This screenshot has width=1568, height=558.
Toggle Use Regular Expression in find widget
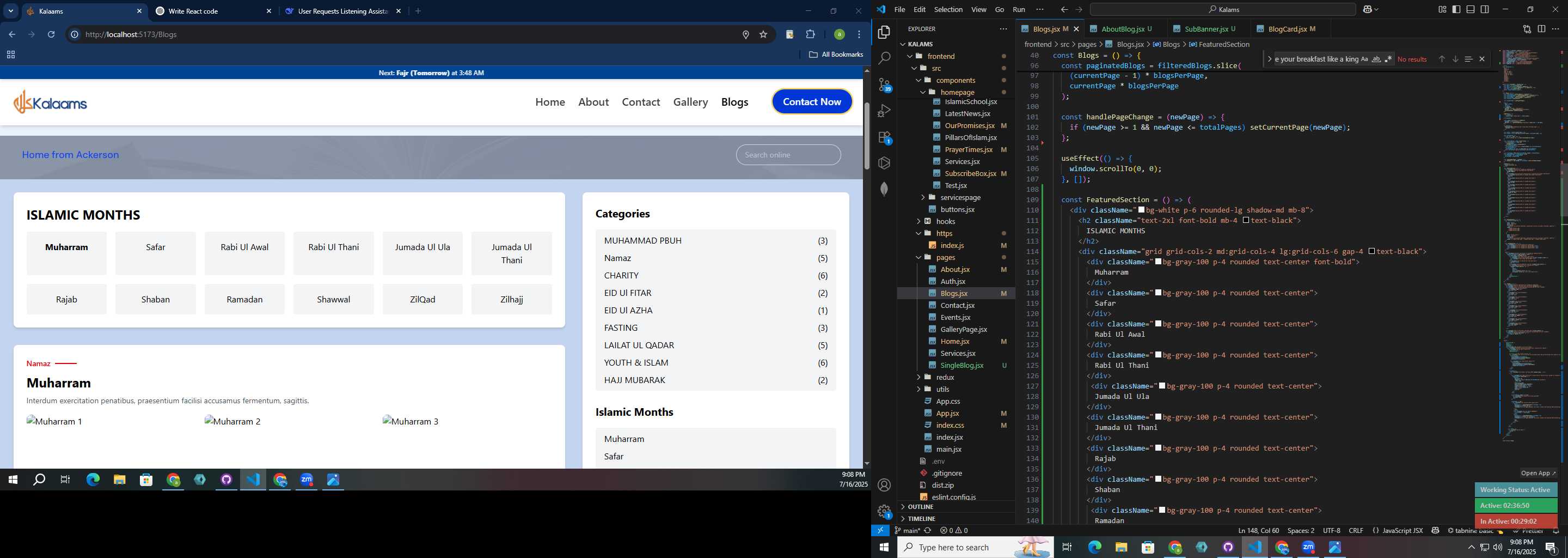pyautogui.click(x=1388, y=59)
